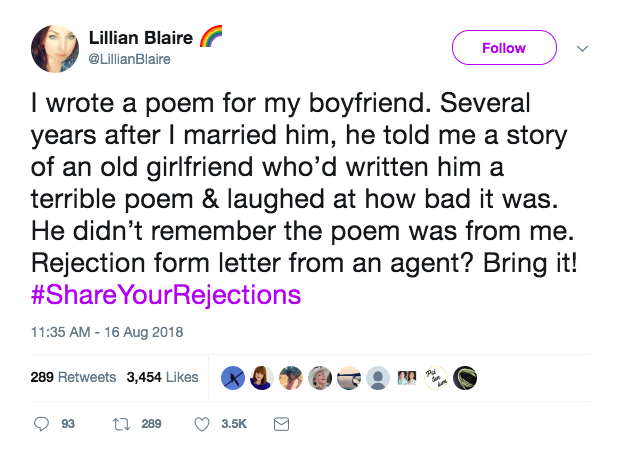Click the blue avatar with dark bird
The image size is (624, 458).
[x=232, y=377]
